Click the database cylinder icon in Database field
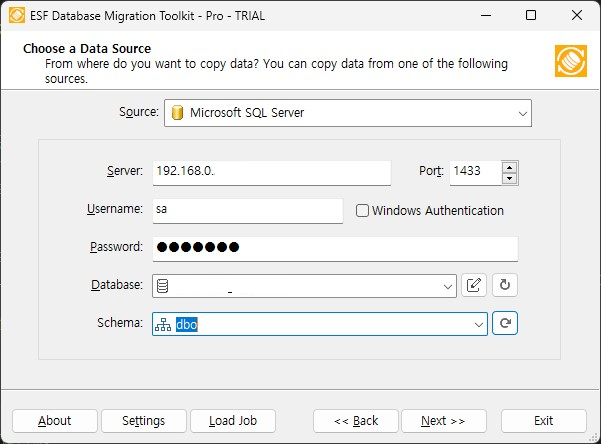This screenshot has width=601, height=444. pos(163,286)
